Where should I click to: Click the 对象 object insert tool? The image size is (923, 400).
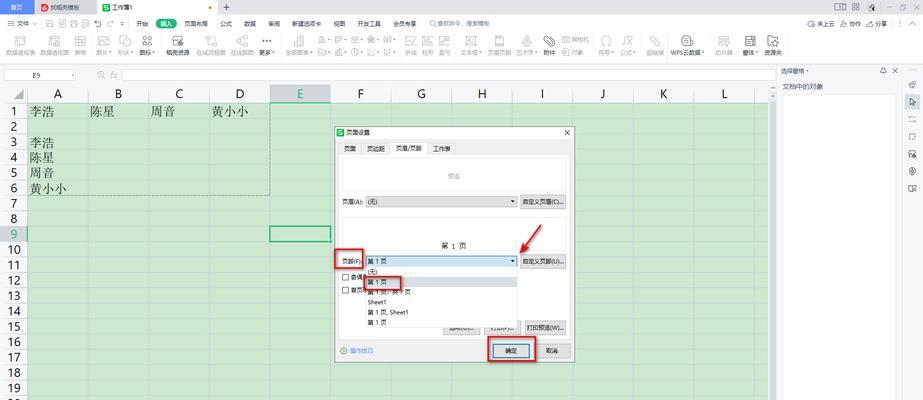pyautogui.click(x=572, y=52)
